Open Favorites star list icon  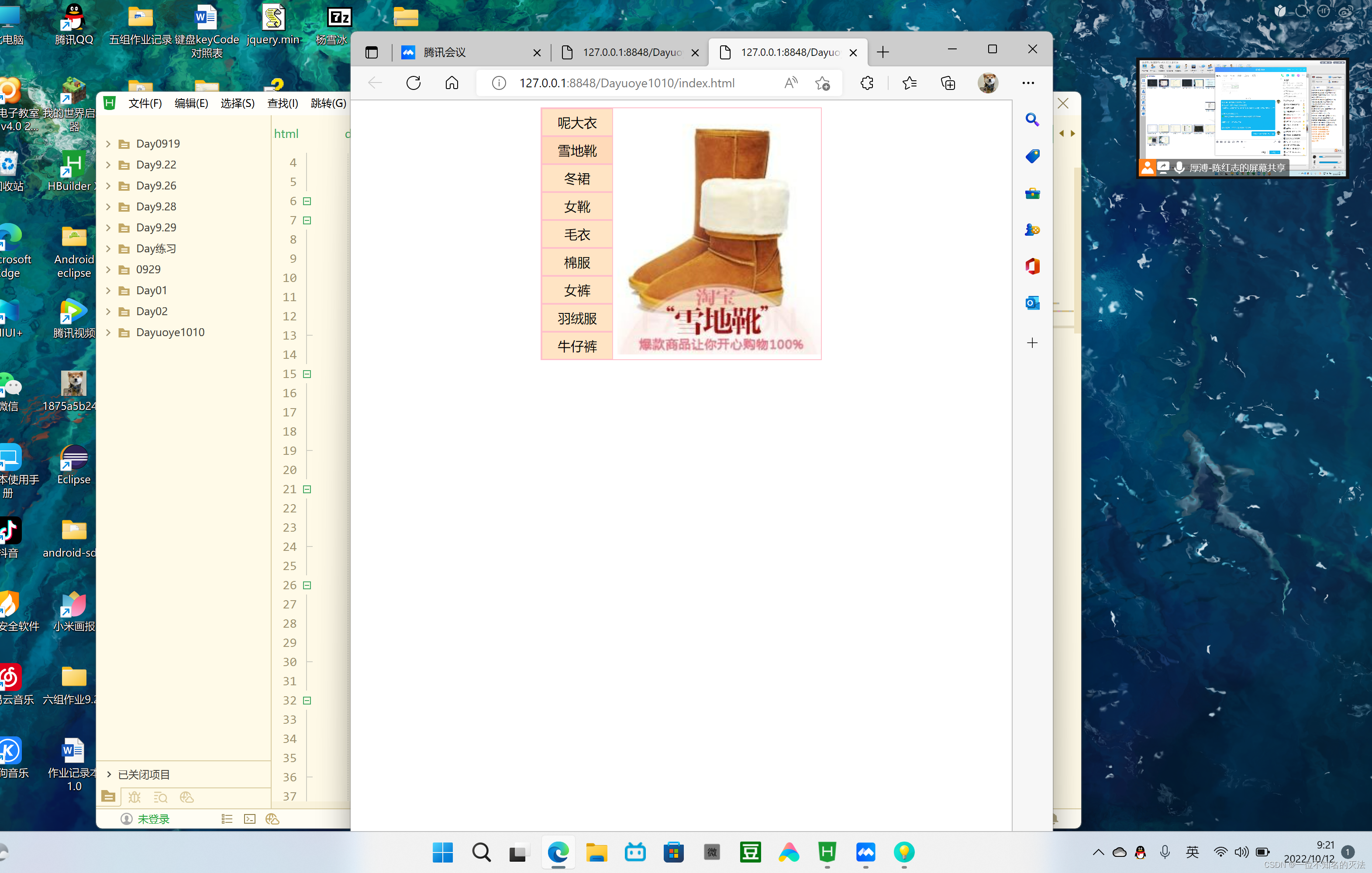click(909, 83)
